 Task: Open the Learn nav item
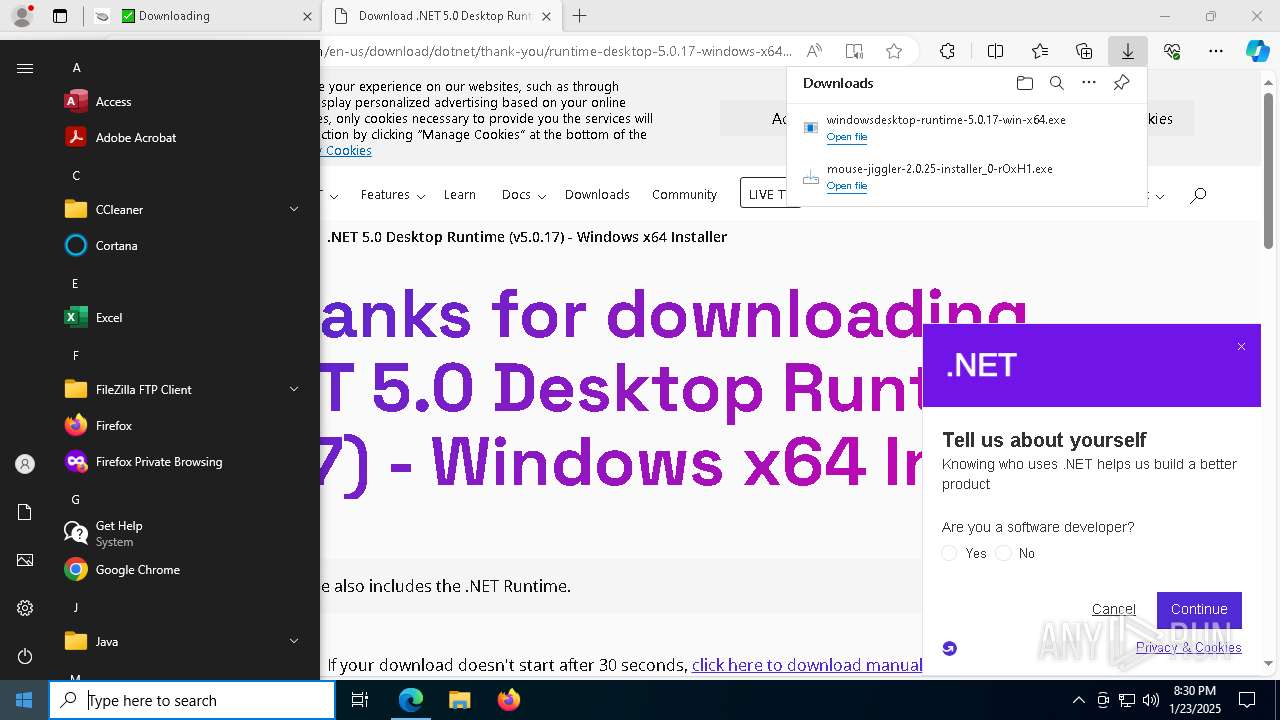click(x=460, y=195)
